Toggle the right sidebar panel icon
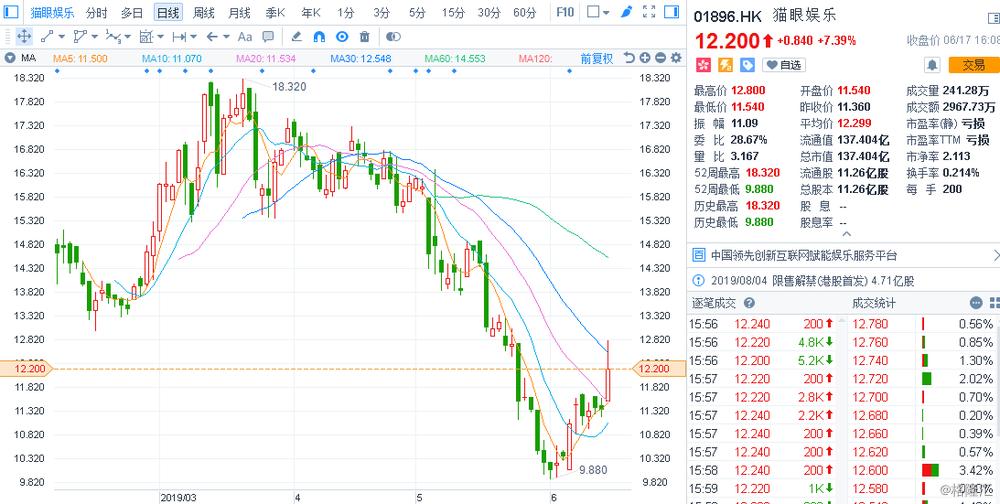Image resolution: width=1000 pixels, height=504 pixels. click(x=671, y=11)
